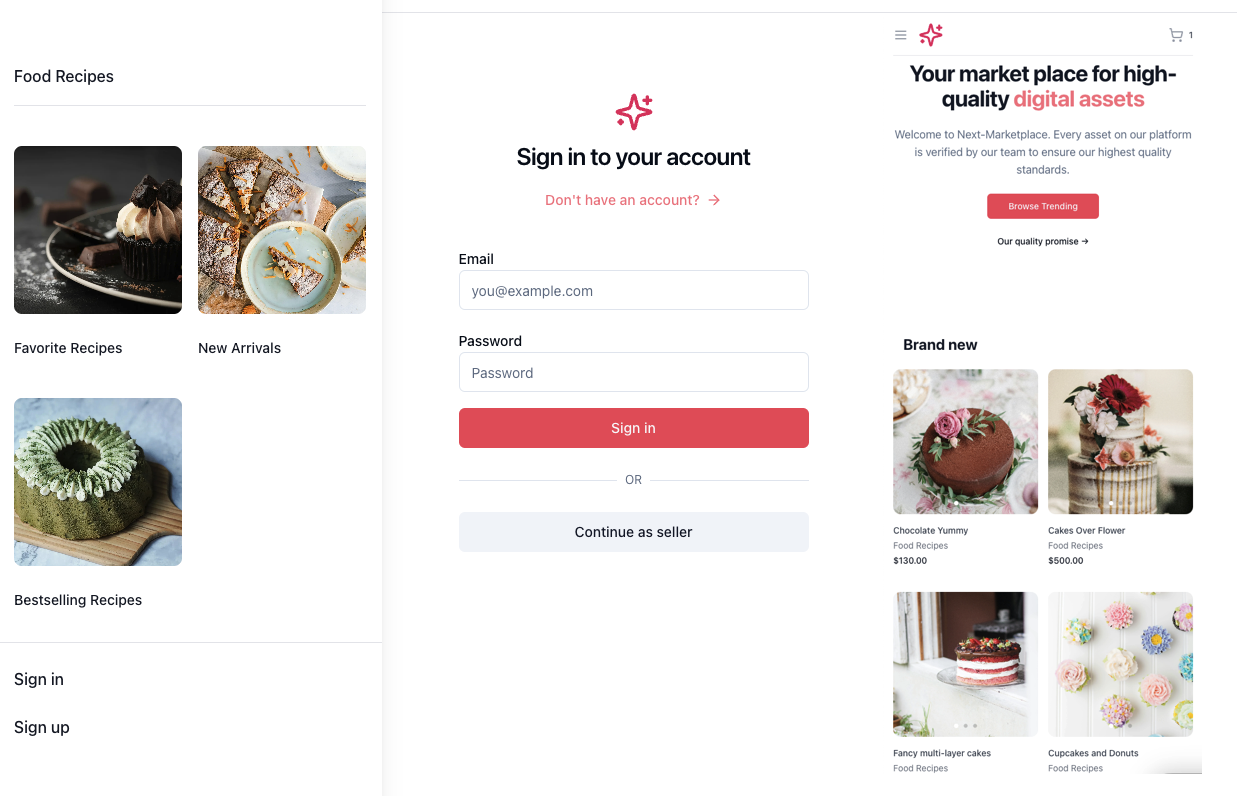Select Sign up from the sidebar menu
1242x796 pixels.
42,727
